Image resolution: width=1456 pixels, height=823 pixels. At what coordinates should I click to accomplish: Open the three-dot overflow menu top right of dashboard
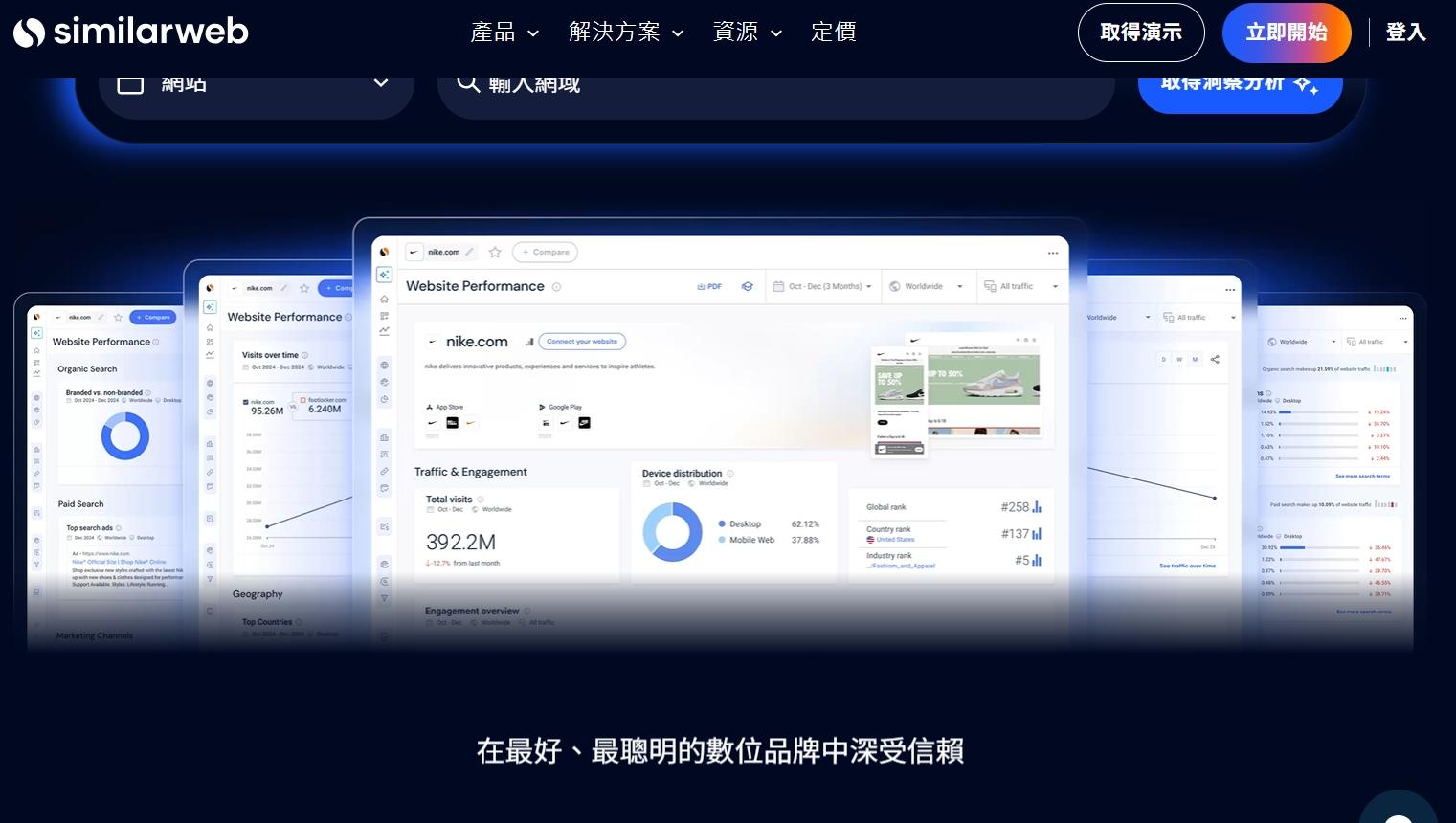coord(1052,252)
